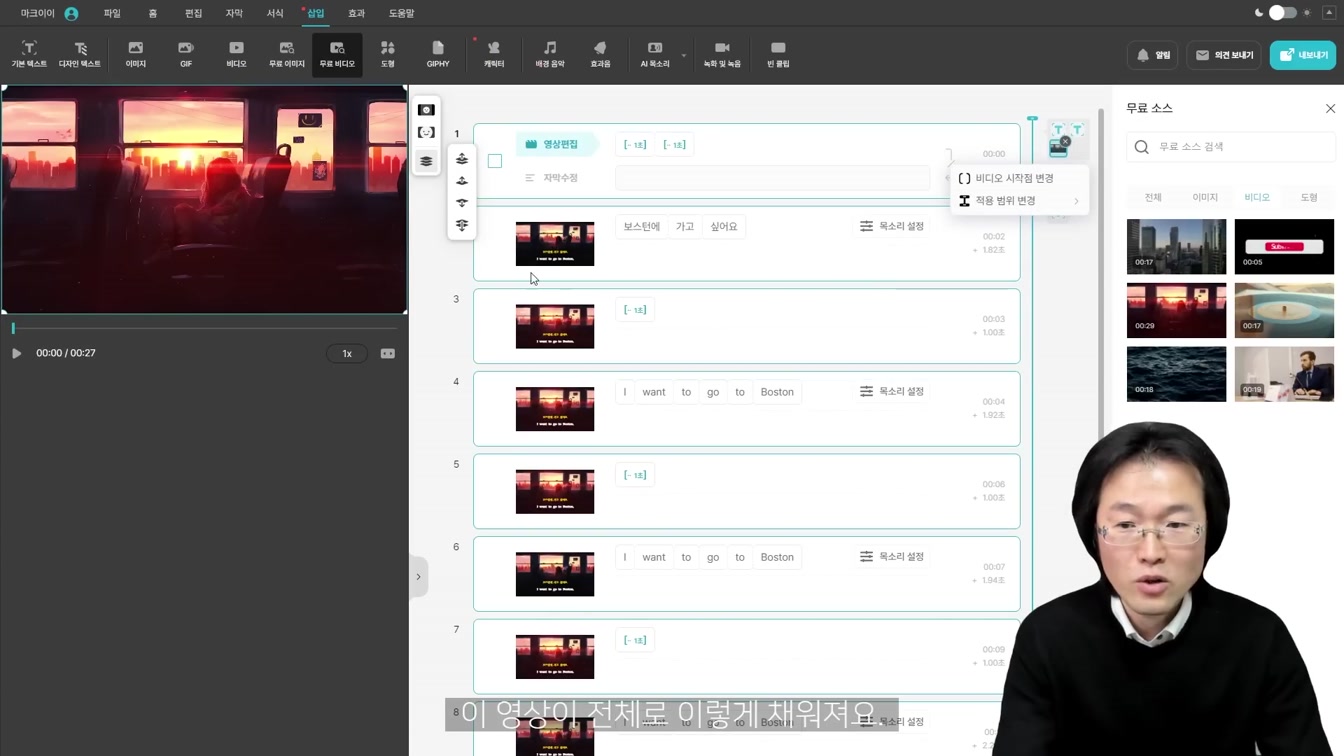The image size is (1344, 756).
Task: Click the 알림 notification bell
Action: click(1152, 55)
